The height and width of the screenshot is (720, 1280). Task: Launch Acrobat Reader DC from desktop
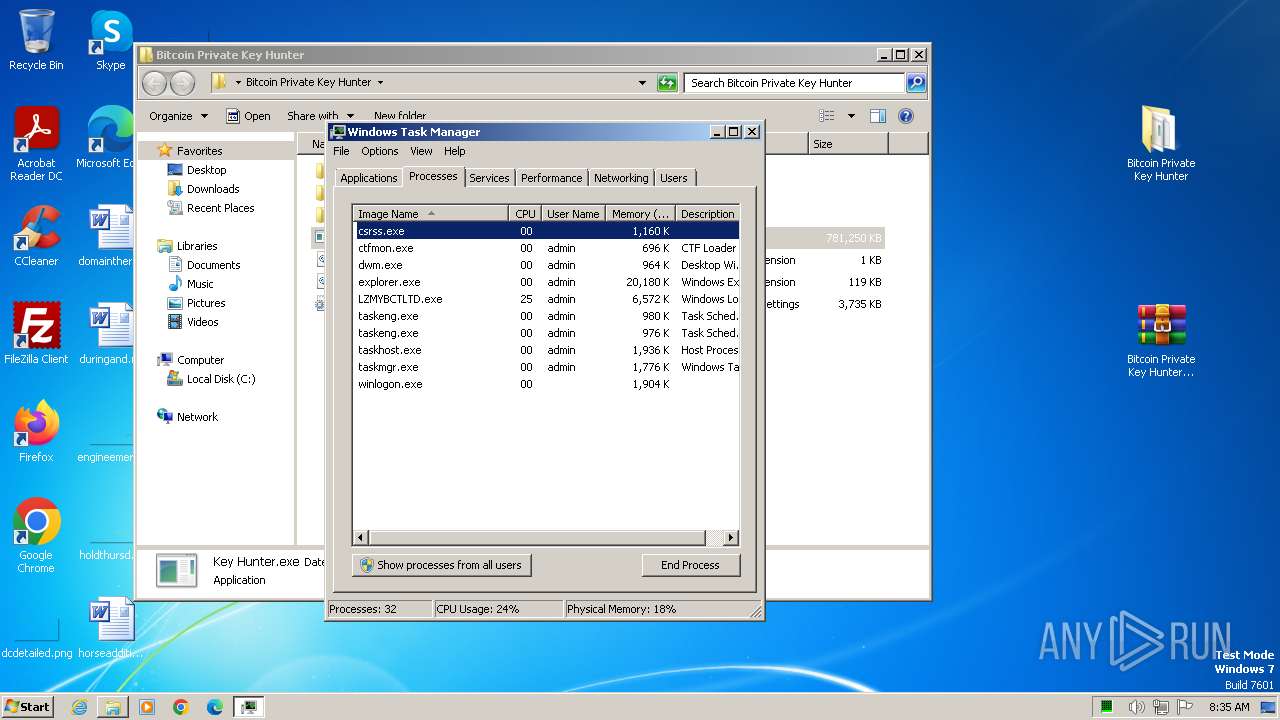36,144
